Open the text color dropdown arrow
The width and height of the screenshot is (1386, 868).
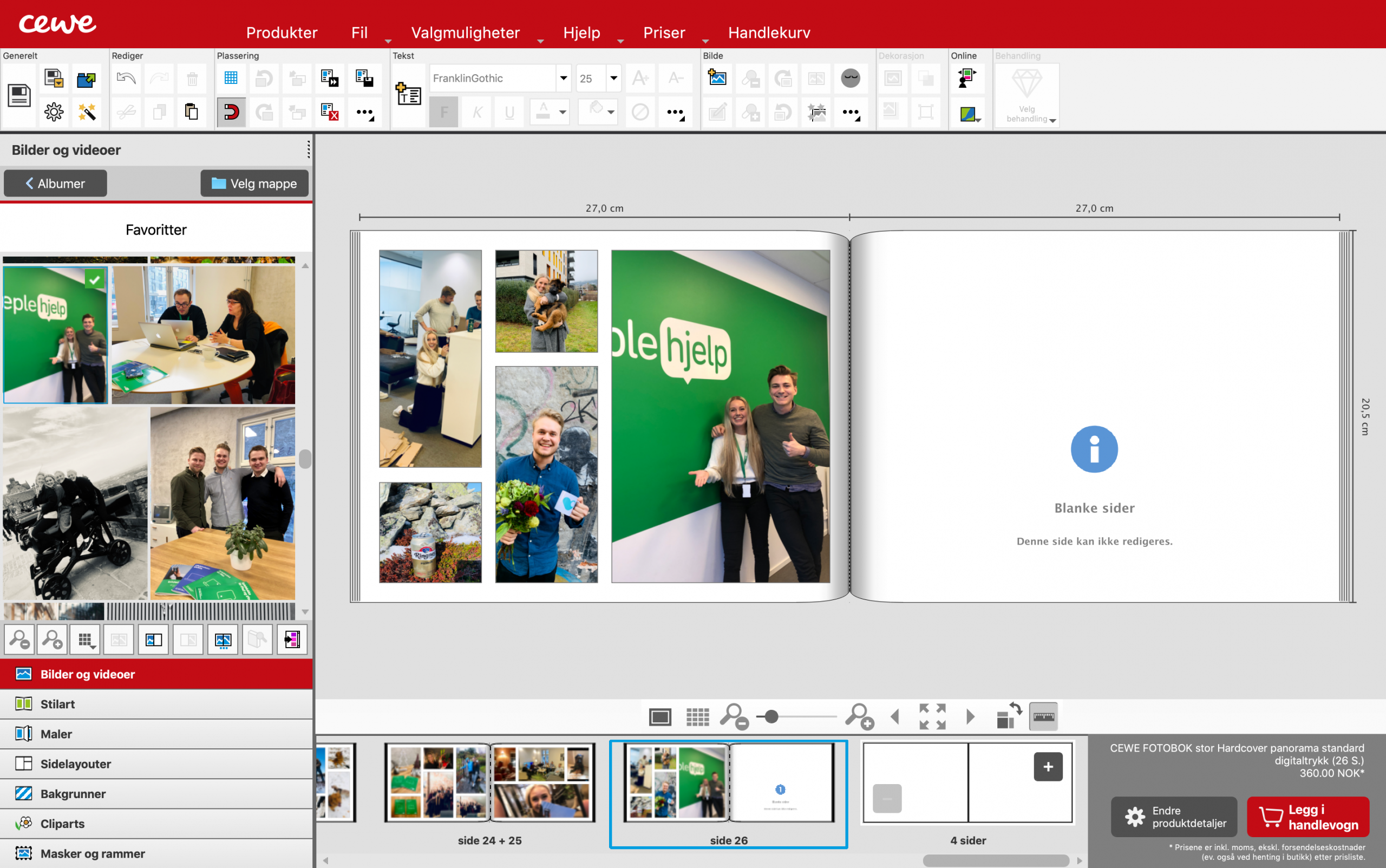coord(563,112)
